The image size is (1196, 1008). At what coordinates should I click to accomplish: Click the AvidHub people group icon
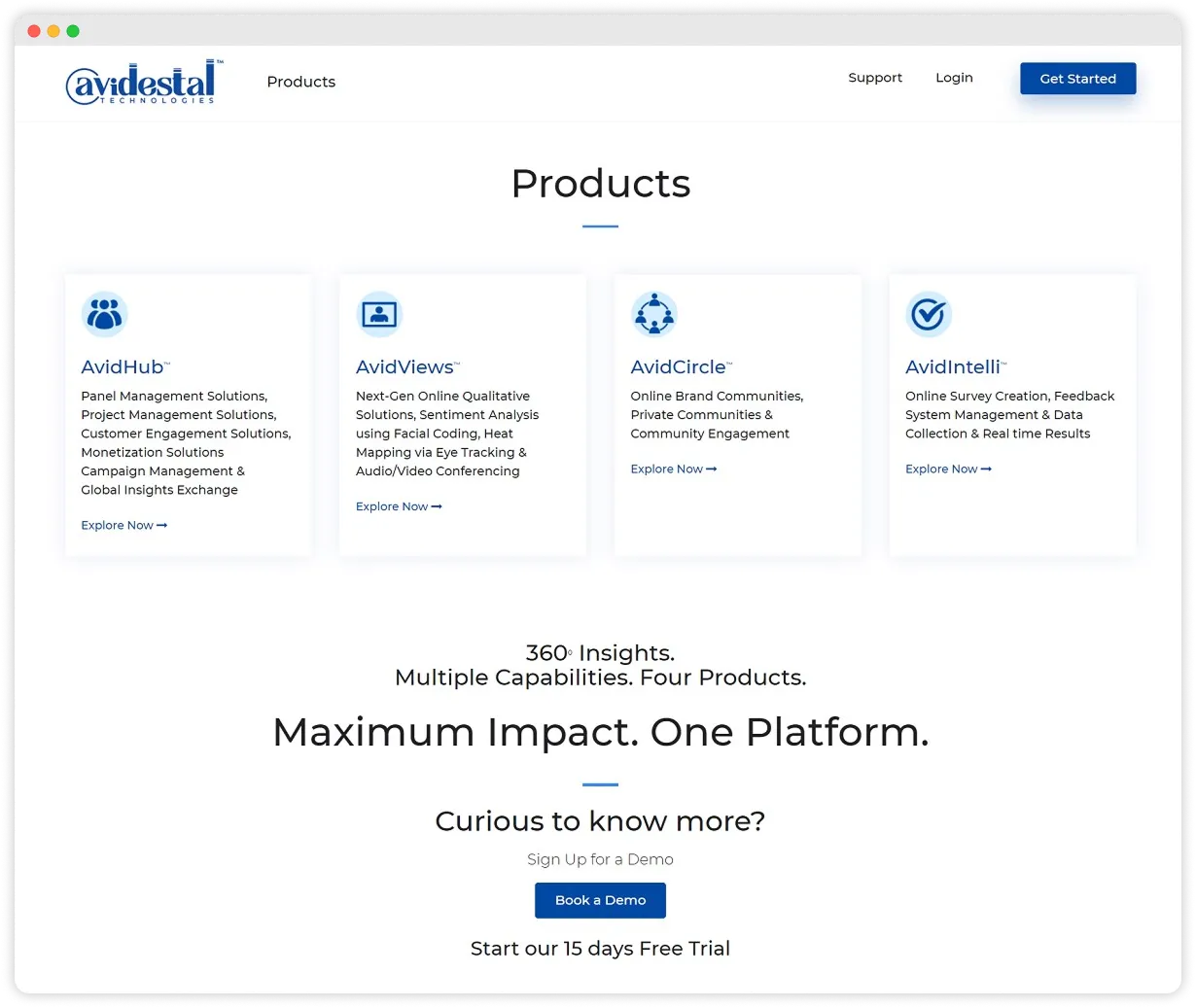pyautogui.click(x=104, y=314)
